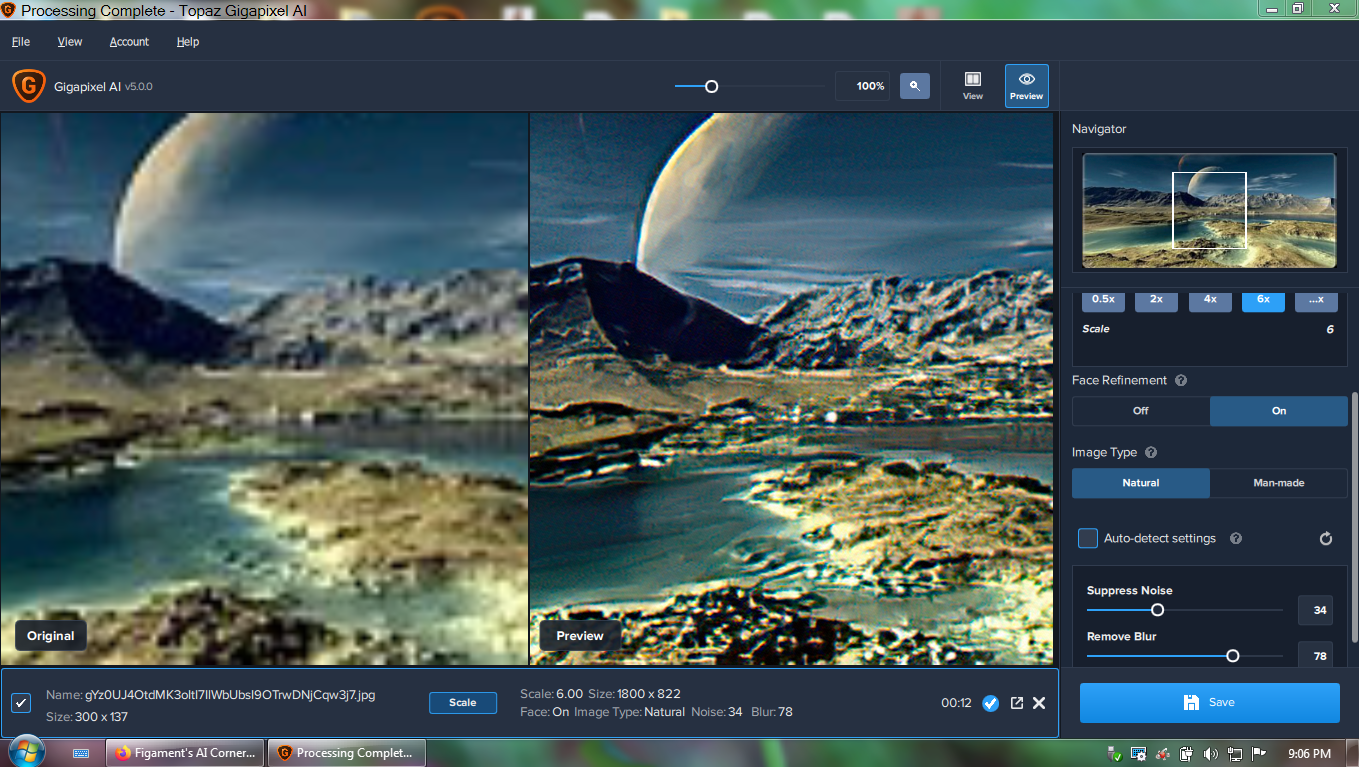The image size is (1359, 767).
Task: Click the Remove Blur value field 78
Action: point(1315,655)
